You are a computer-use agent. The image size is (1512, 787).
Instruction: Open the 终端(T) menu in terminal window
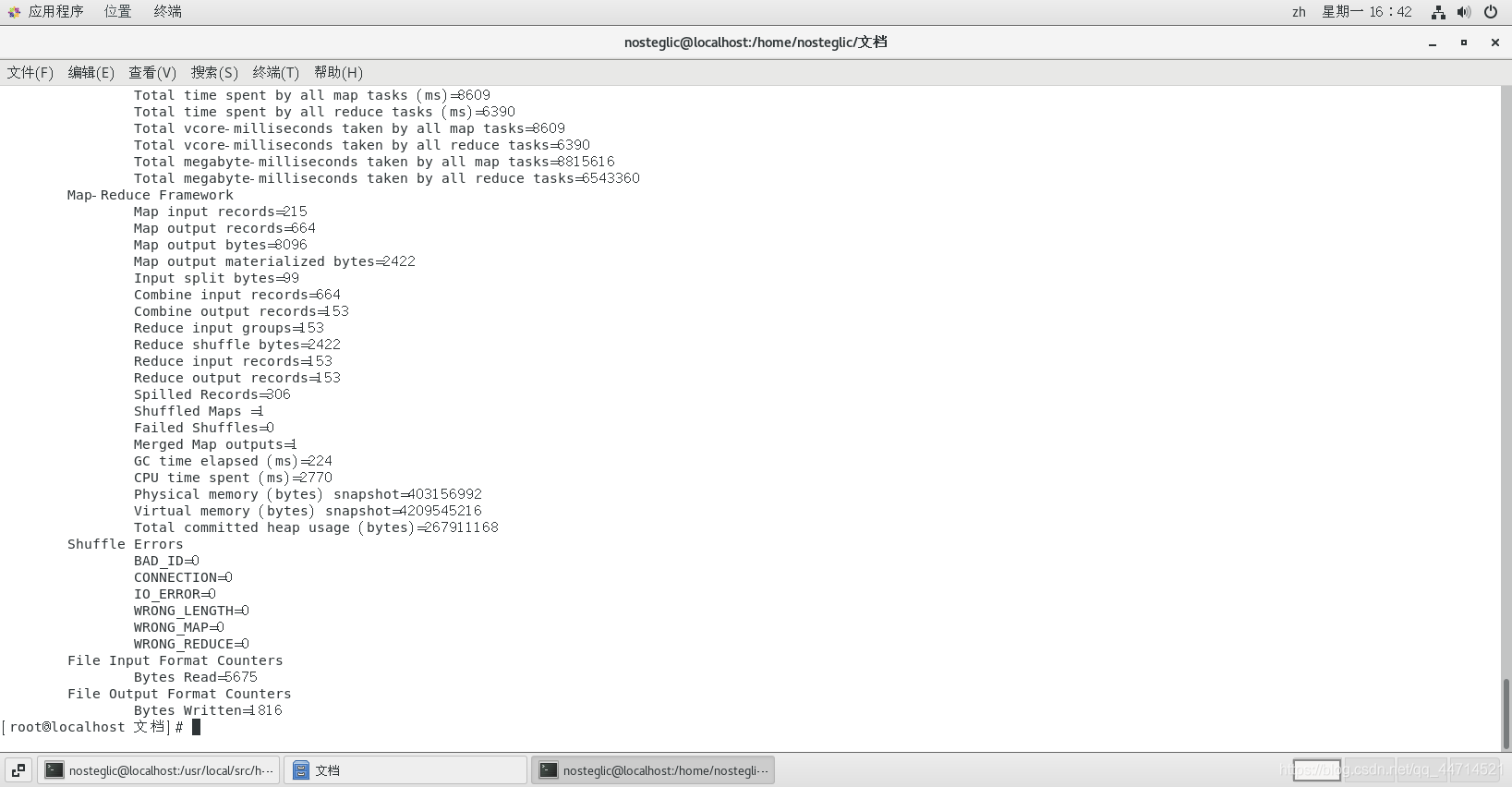click(x=276, y=73)
